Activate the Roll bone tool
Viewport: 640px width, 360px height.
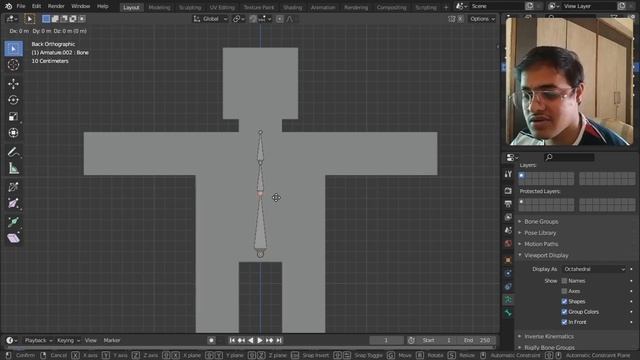point(13,187)
